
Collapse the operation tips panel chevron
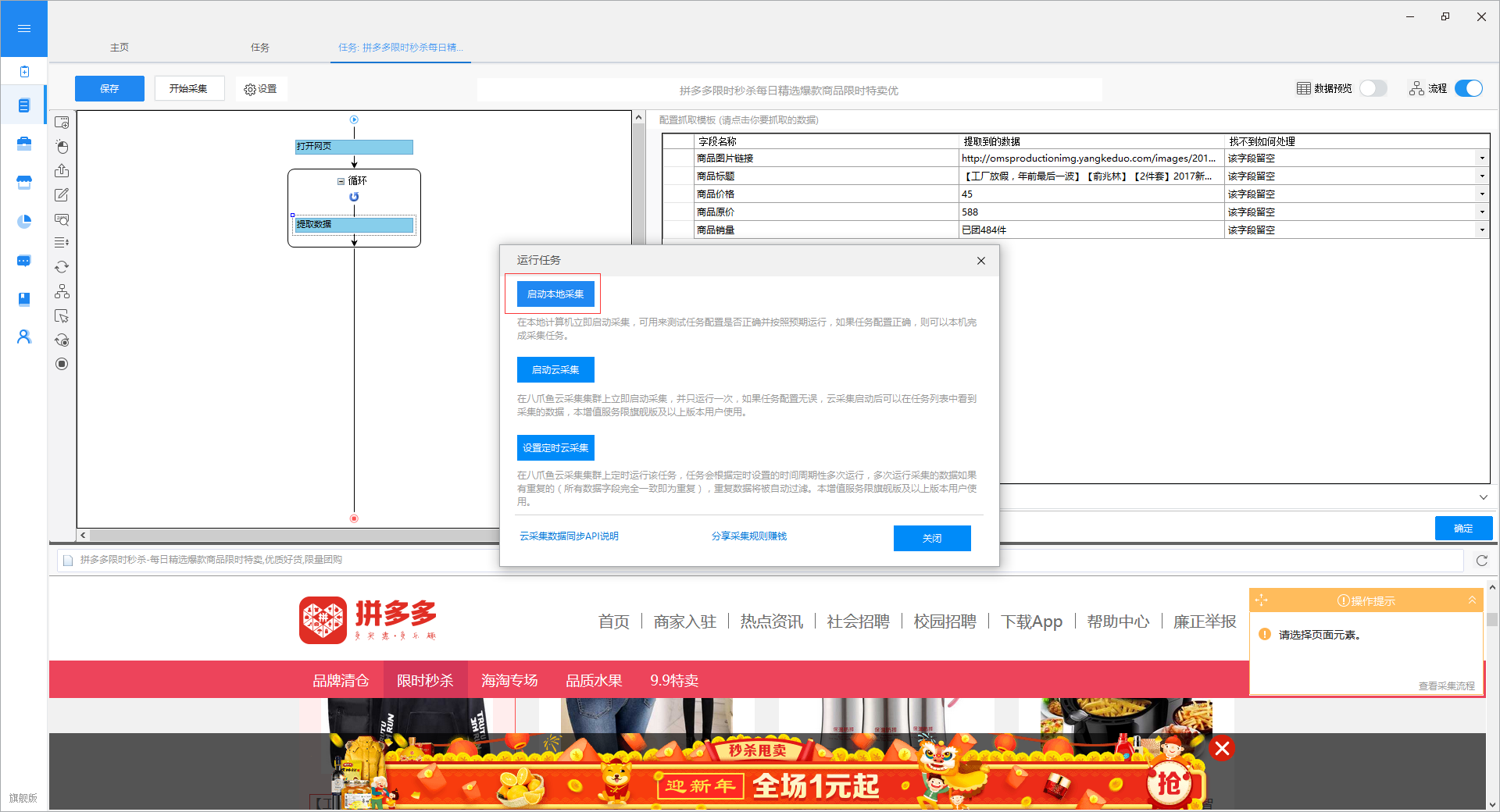coord(1472,600)
